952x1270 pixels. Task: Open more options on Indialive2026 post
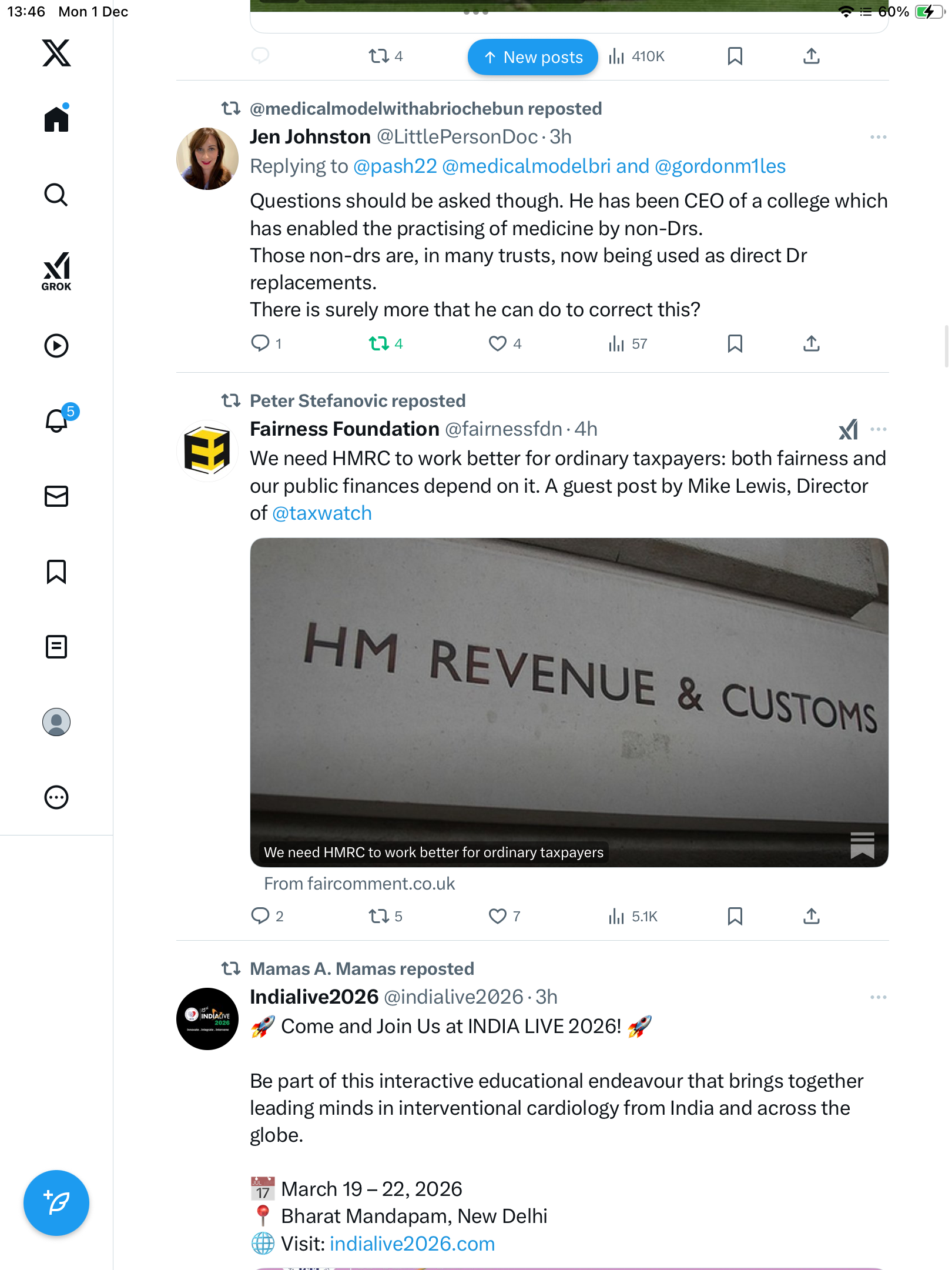coord(878,997)
